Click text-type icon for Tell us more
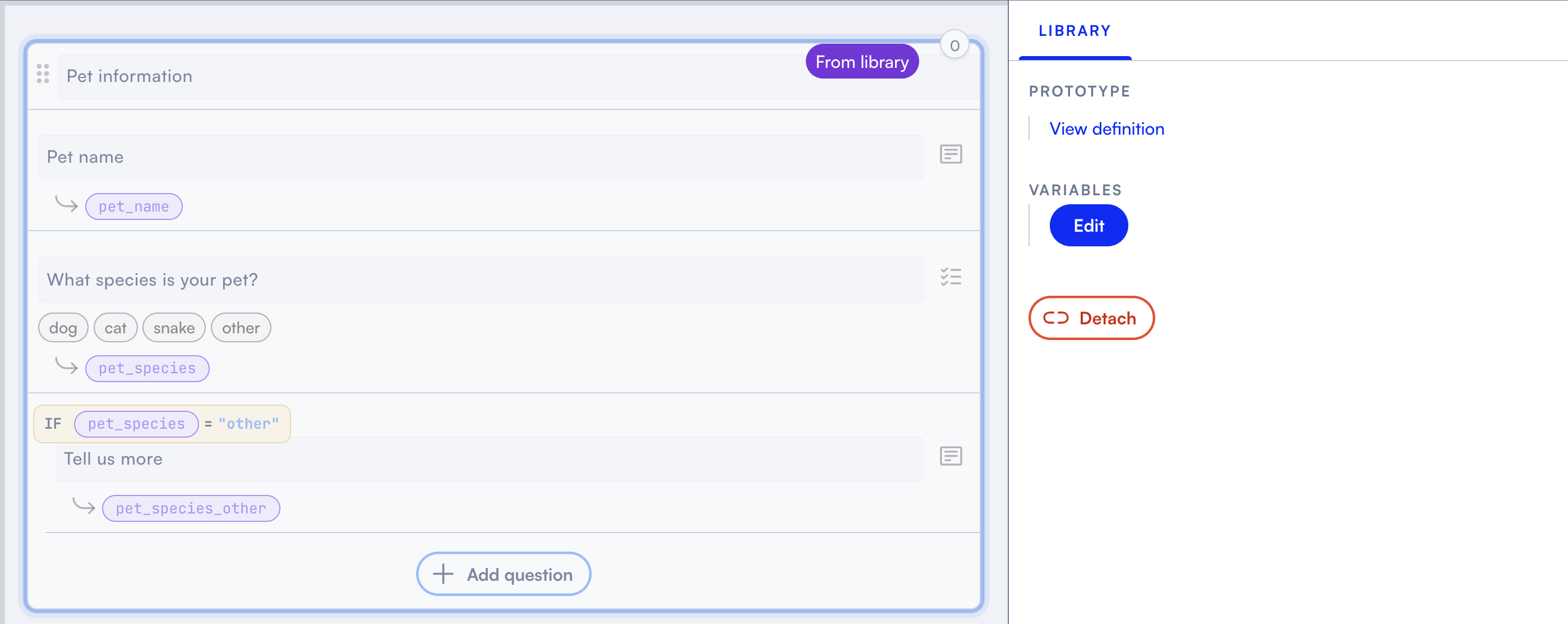The image size is (1568, 624). (950, 456)
